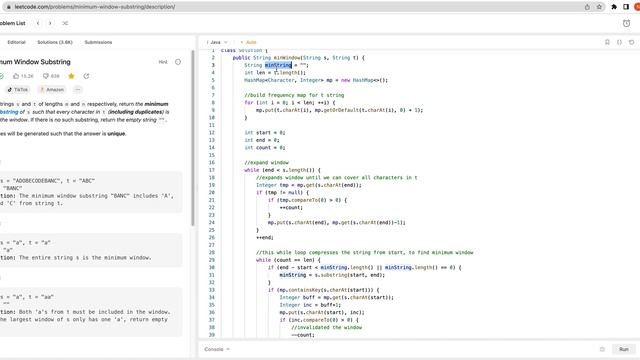Open the timer alarm clock icon
Screen dimensions: 640x360
click(627, 23)
